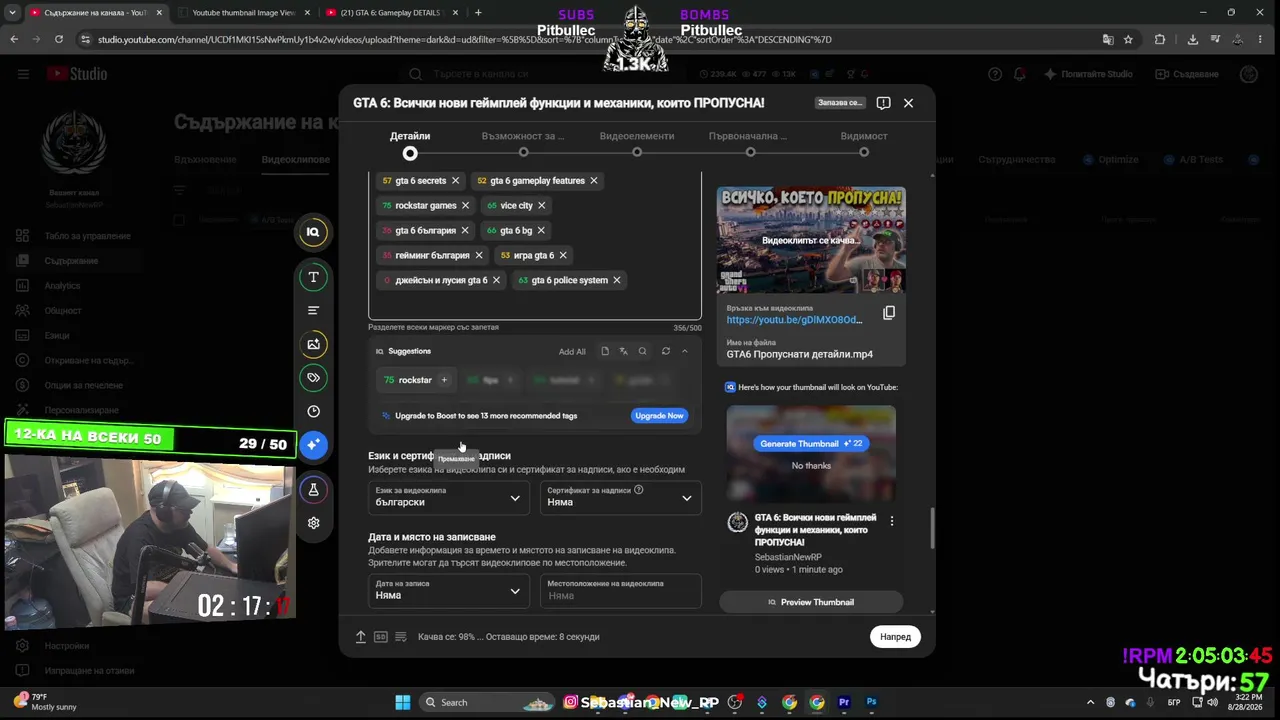Open the thumbnail image tool in the vidIQ toolbar
Screen dimensions: 1280x720
313,344
